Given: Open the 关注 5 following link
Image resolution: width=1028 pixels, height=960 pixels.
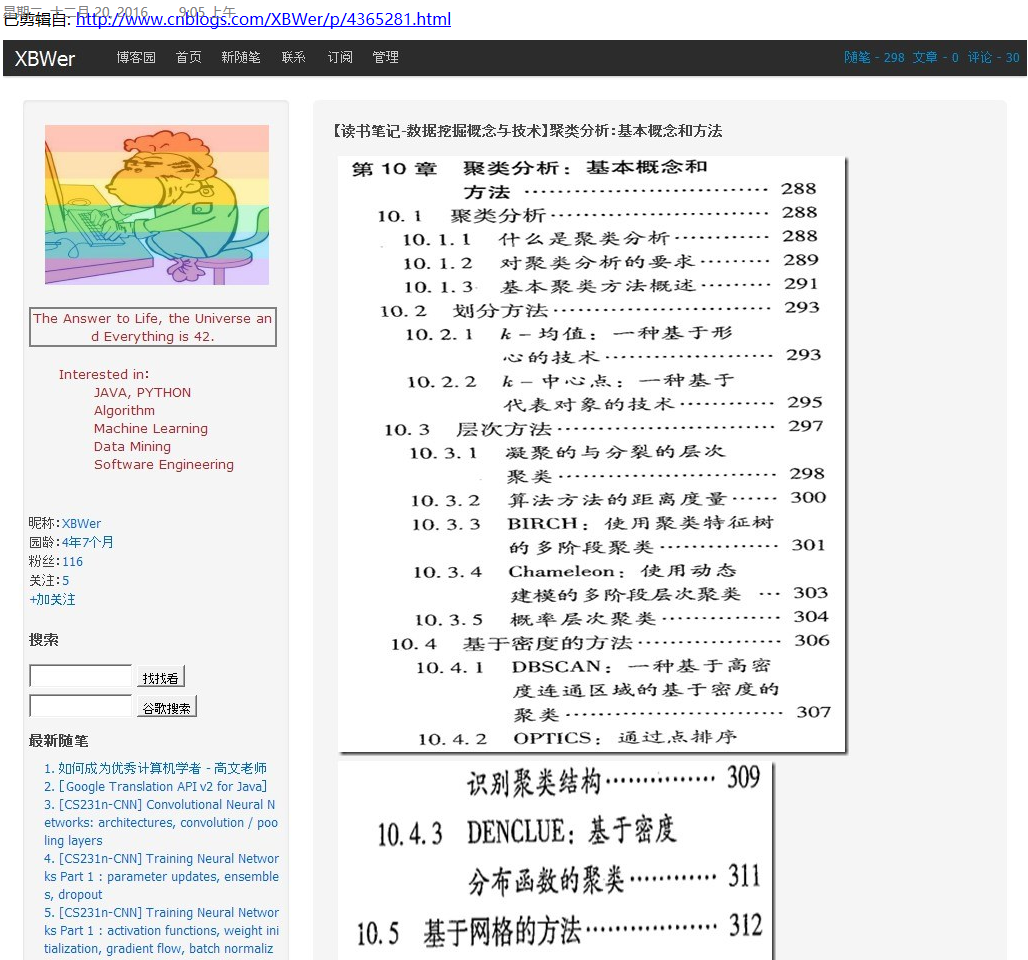Looking at the screenshot, I should pyautogui.click(x=65, y=580).
